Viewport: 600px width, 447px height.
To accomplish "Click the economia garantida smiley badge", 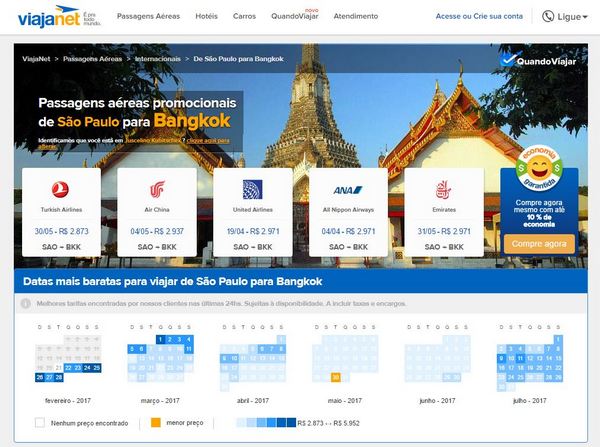I will pos(539,168).
